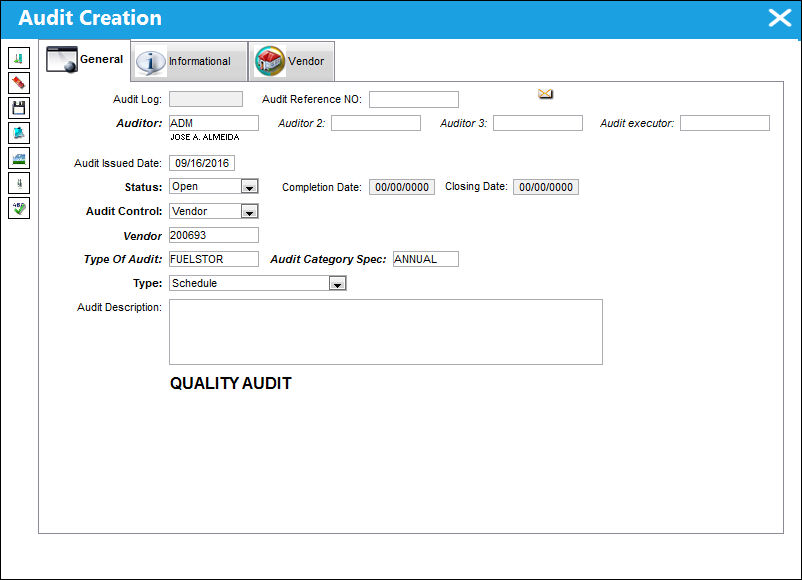The width and height of the screenshot is (802, 580).
Task: Click the Audit Creation window title
Action: click(x=90, y=18)
